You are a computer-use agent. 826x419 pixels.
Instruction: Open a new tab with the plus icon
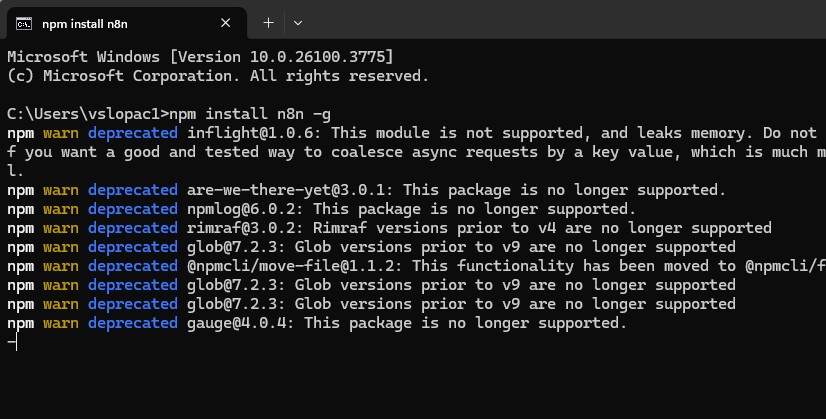click(268, 22)
